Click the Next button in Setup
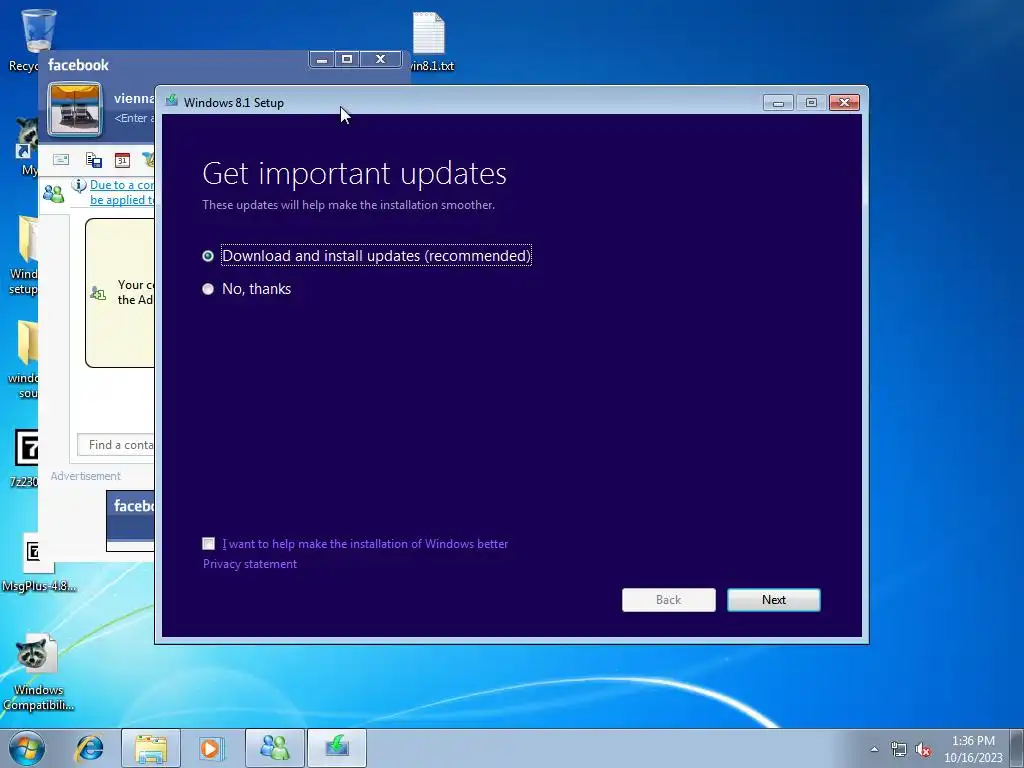1024x768 pixels. (x=773, y=600)
